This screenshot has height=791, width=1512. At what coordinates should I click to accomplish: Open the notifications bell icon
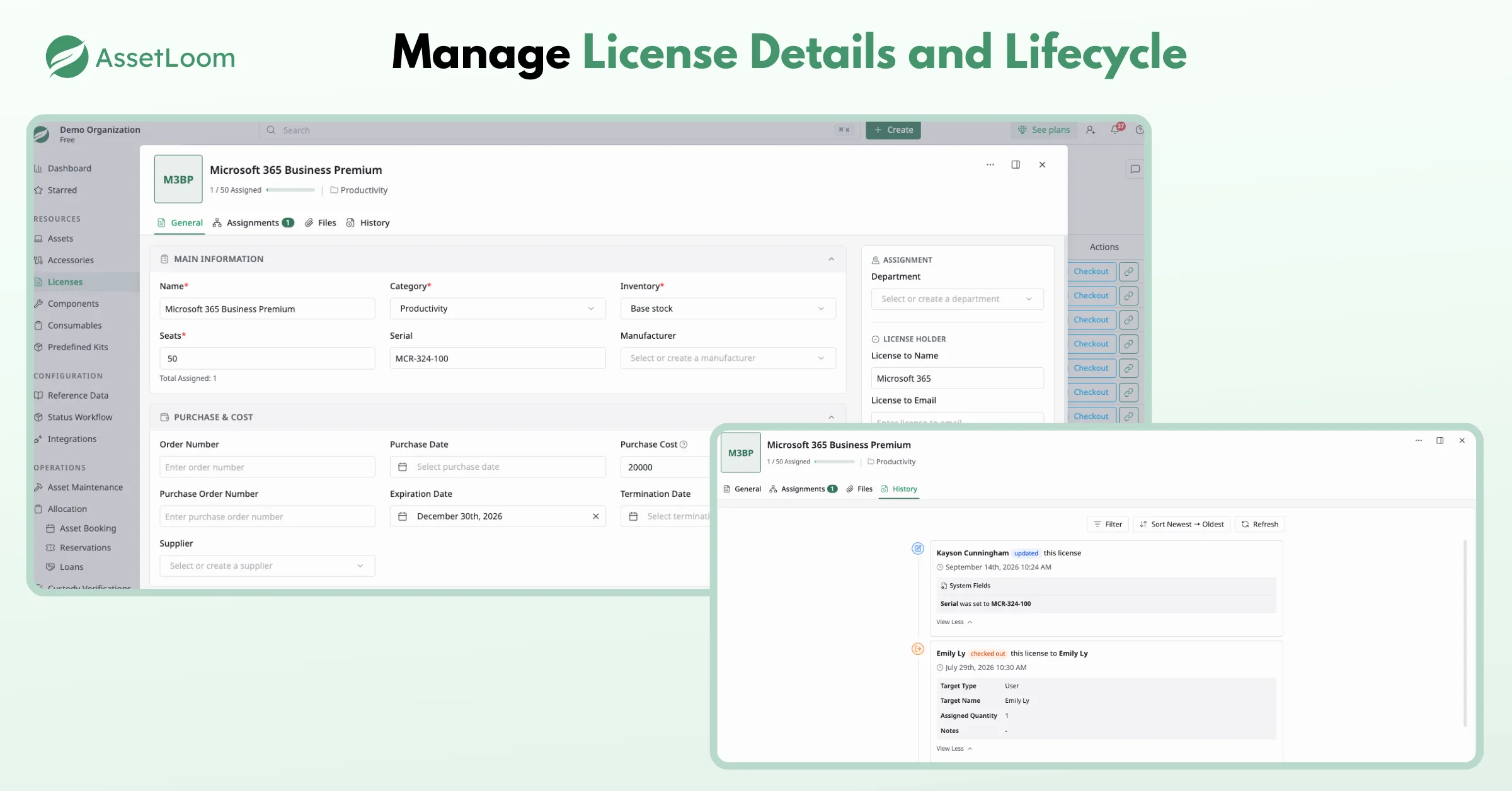point(1115,130)
